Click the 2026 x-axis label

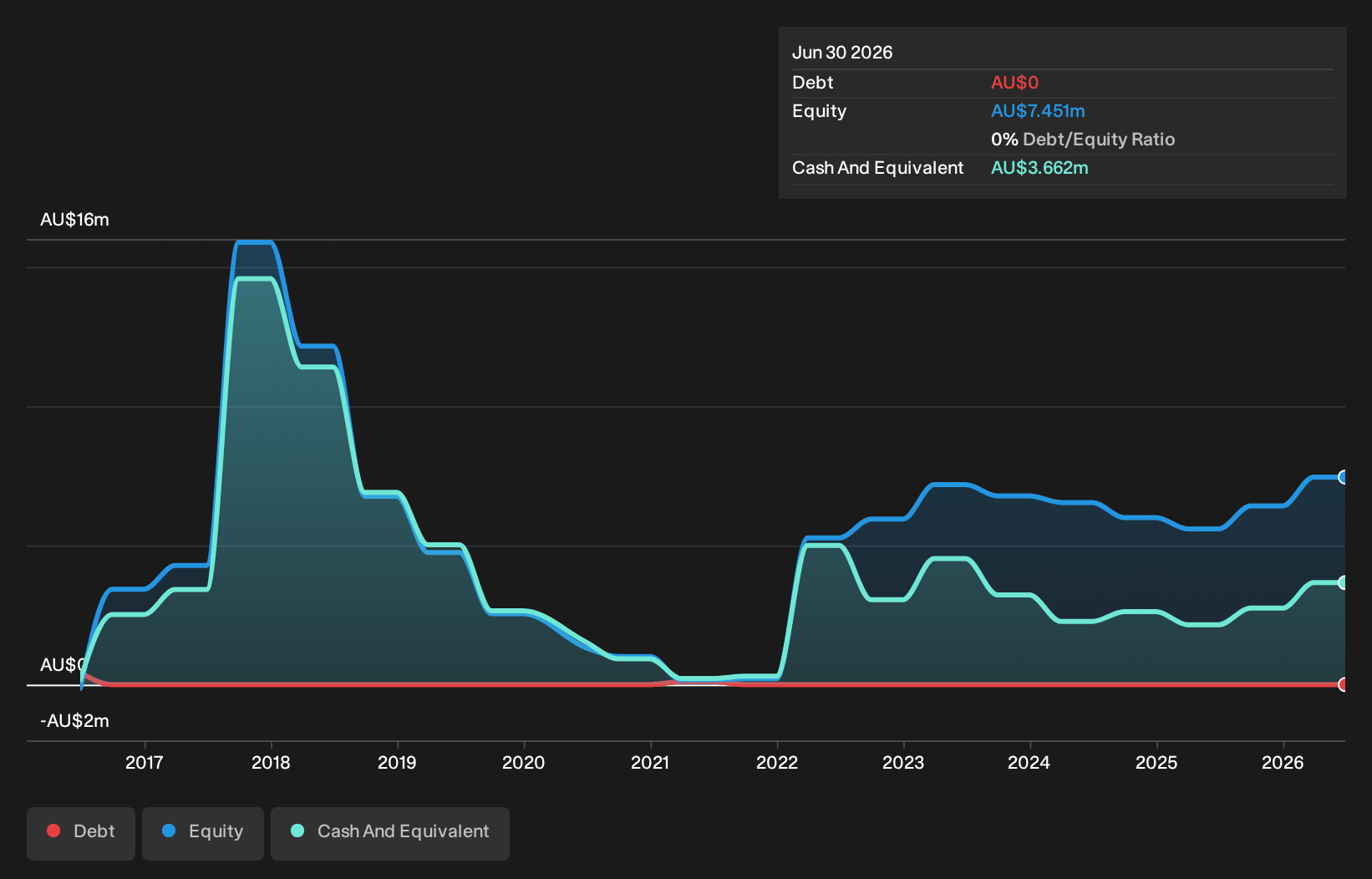pos(1283,762)
